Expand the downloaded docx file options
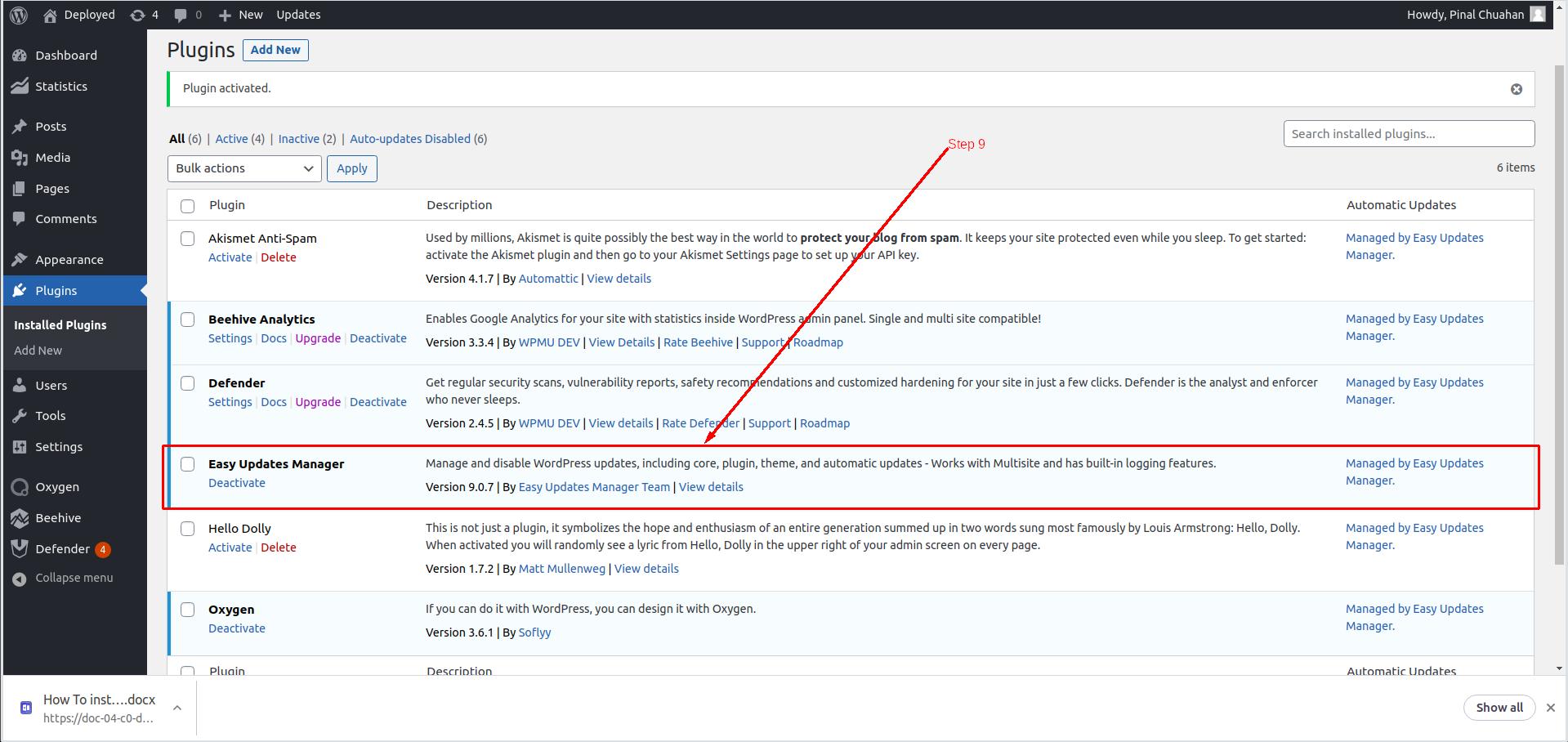 [x=177, y=708]
